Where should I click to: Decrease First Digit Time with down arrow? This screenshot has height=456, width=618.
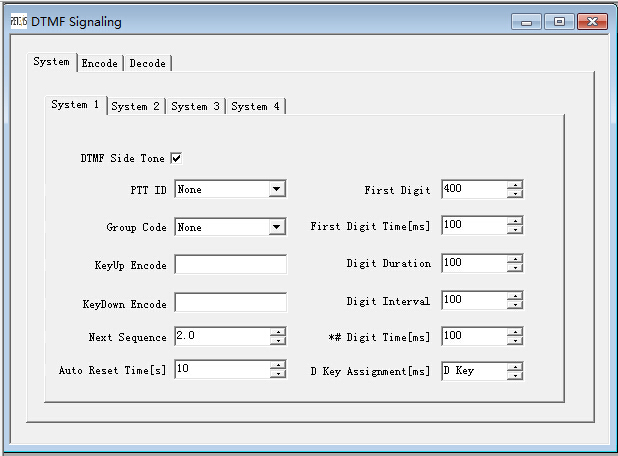pyautogui.click(x=514, y=230)
